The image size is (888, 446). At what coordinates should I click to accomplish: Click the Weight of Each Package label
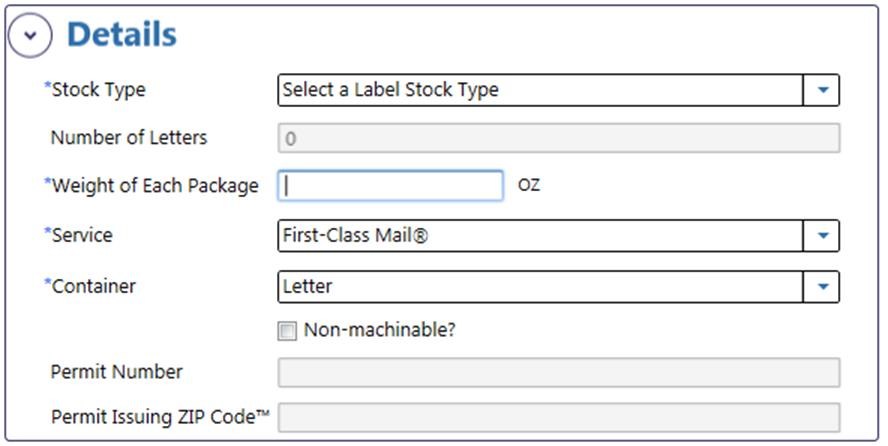click(152, 186)
